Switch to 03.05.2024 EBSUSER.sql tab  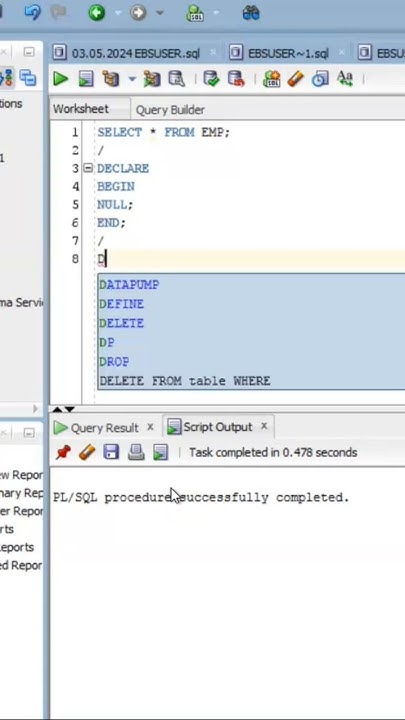pyautogui.click(x=135, y=53)
